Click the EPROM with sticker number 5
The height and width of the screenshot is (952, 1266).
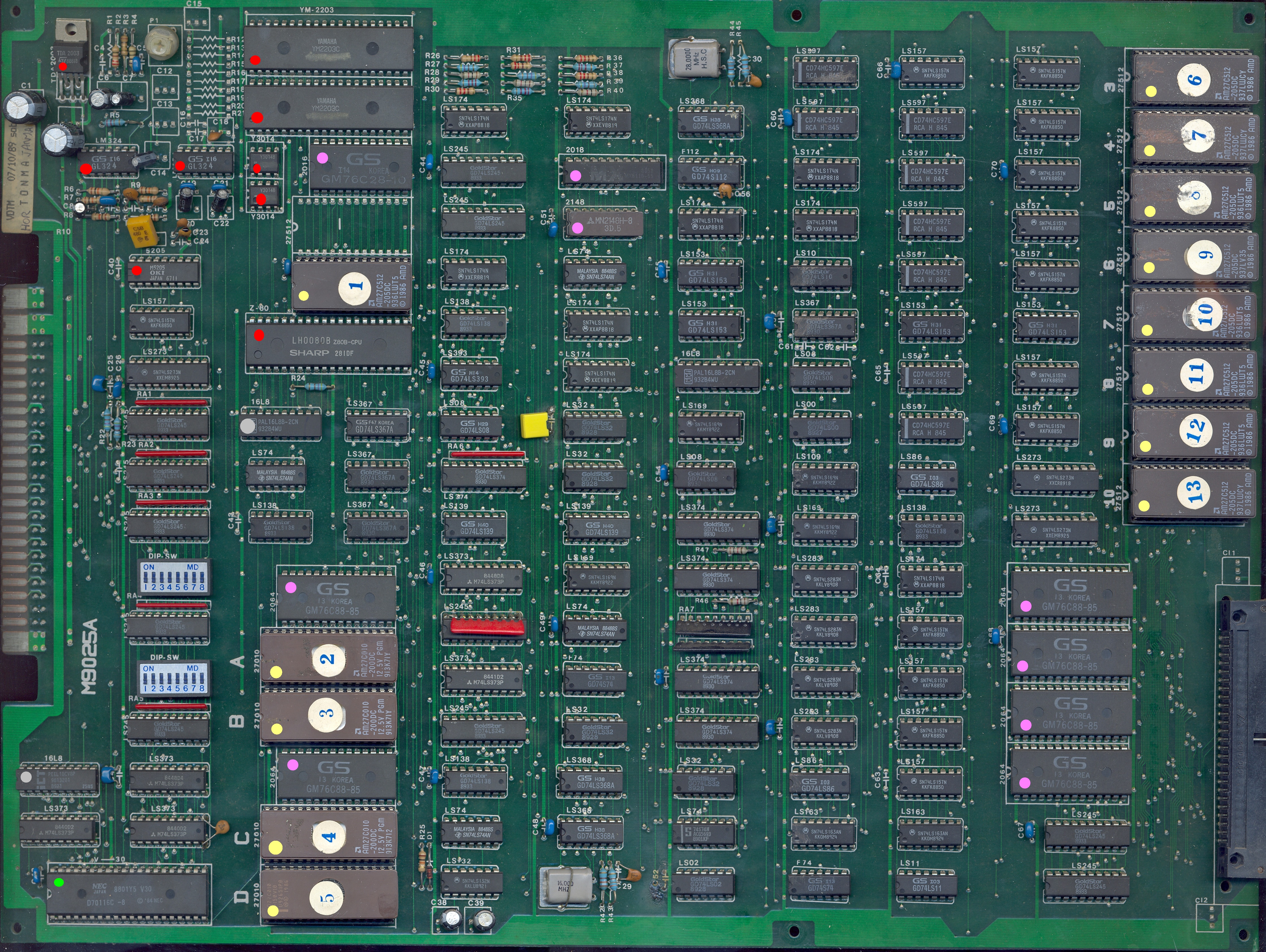329,896
